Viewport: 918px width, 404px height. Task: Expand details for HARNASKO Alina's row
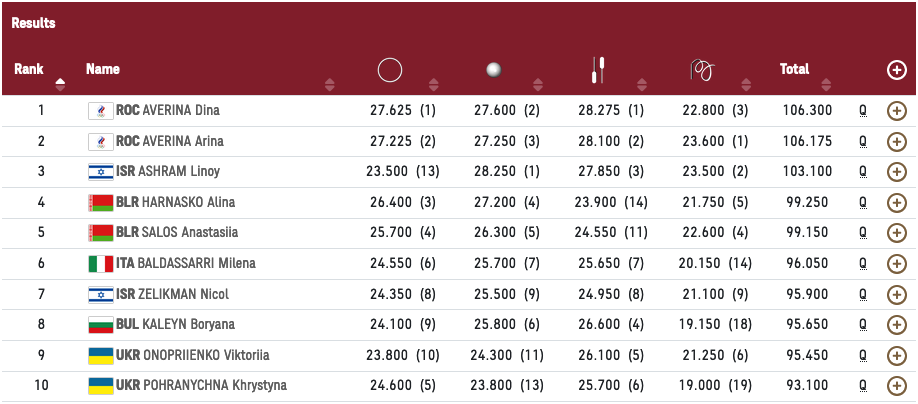tap(896, 203)
